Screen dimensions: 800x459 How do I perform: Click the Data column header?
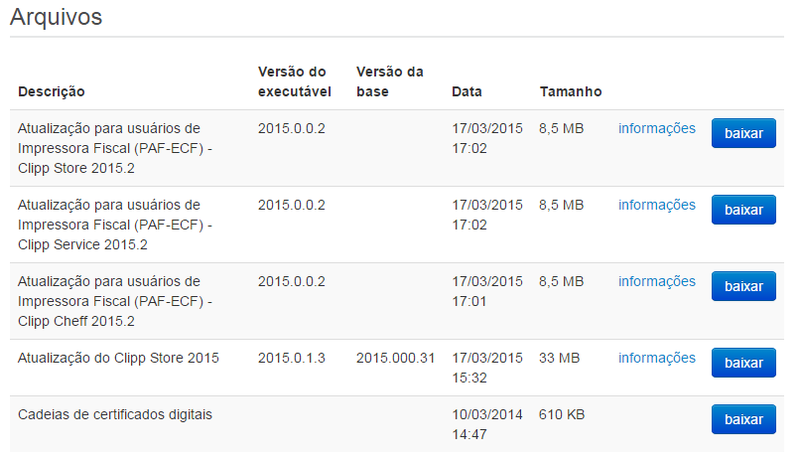467,92
